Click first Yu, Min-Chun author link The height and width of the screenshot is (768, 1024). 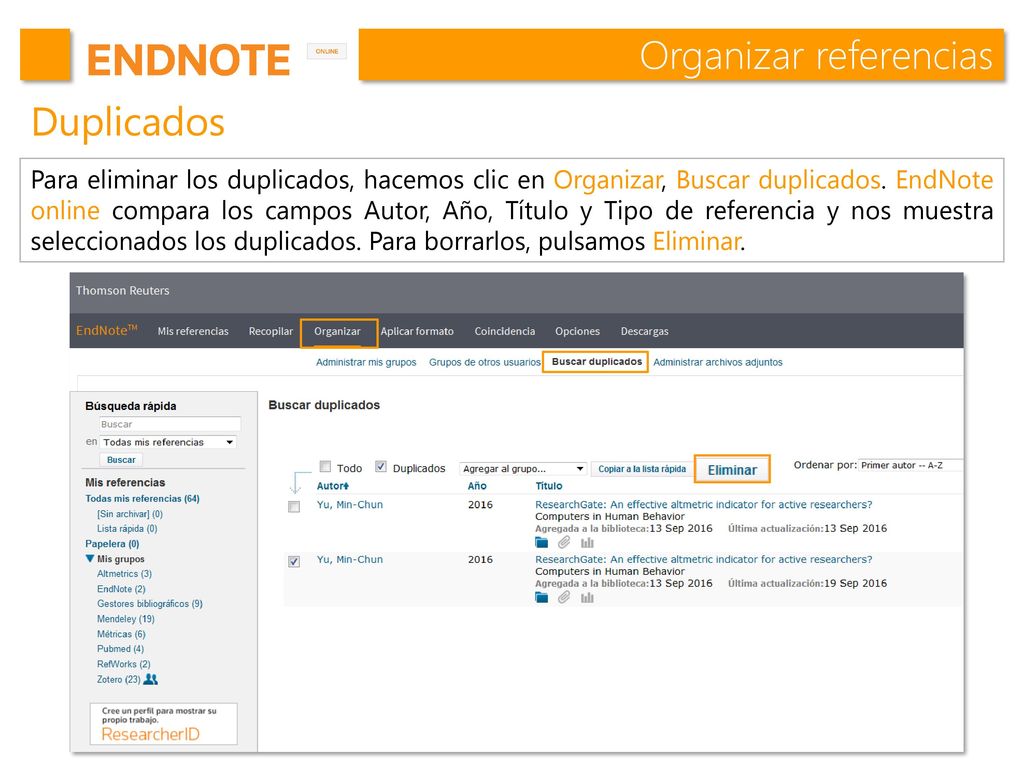point(350,504)
